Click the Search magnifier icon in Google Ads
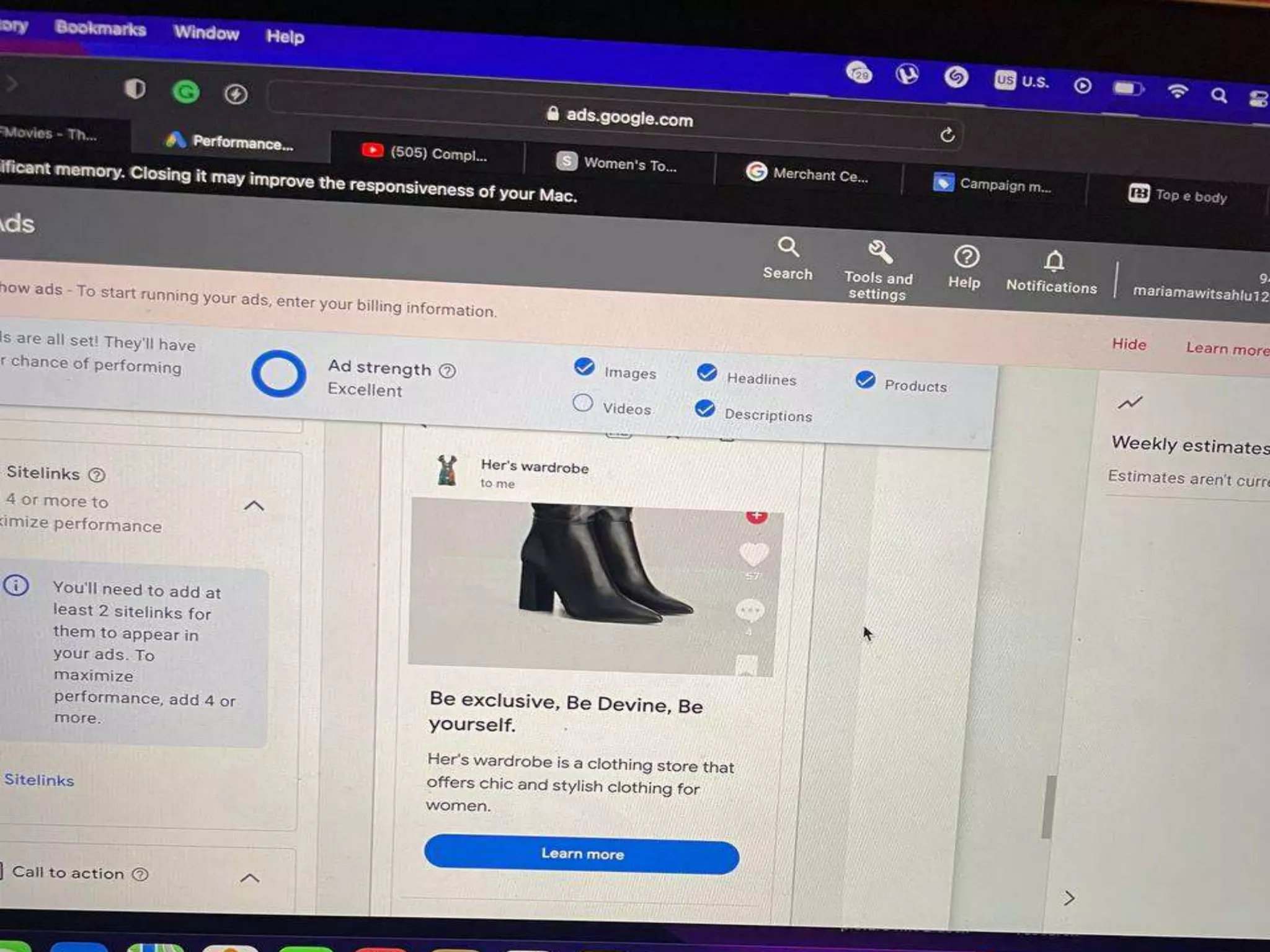Image resolution: width=1270 pixels, height=952 pixels. point(788,247)
